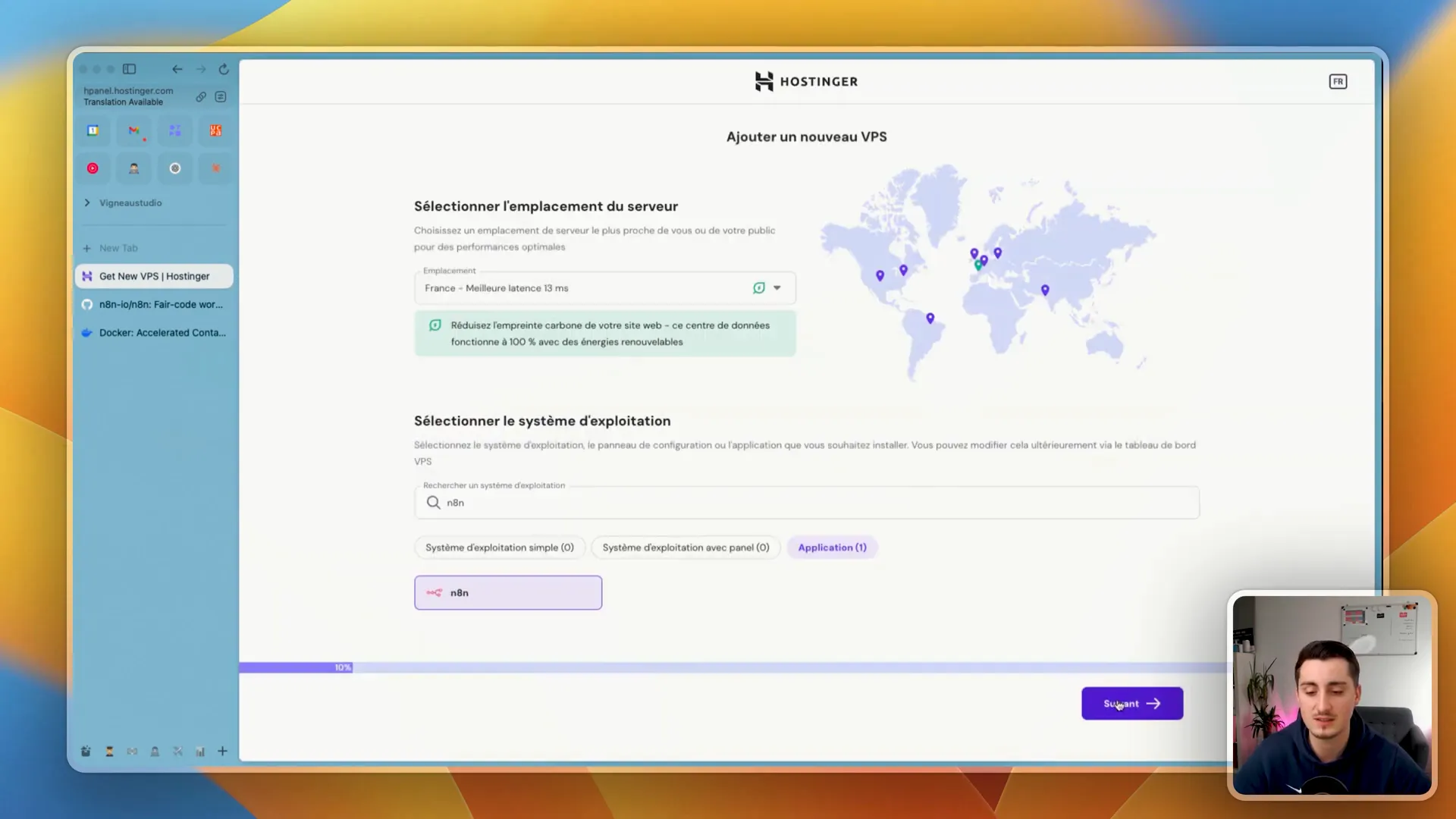Reload the page with the refresh icon
Viewport: 1456px width, 819px height.
pyautogui.click(x=224, y=69)
